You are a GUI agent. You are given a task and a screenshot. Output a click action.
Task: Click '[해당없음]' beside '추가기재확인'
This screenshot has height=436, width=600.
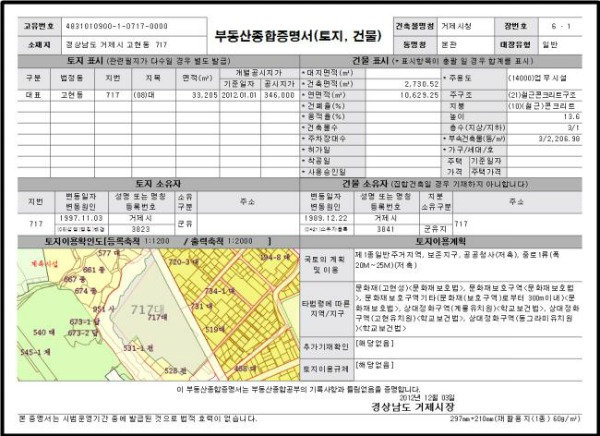pos(375,343)
